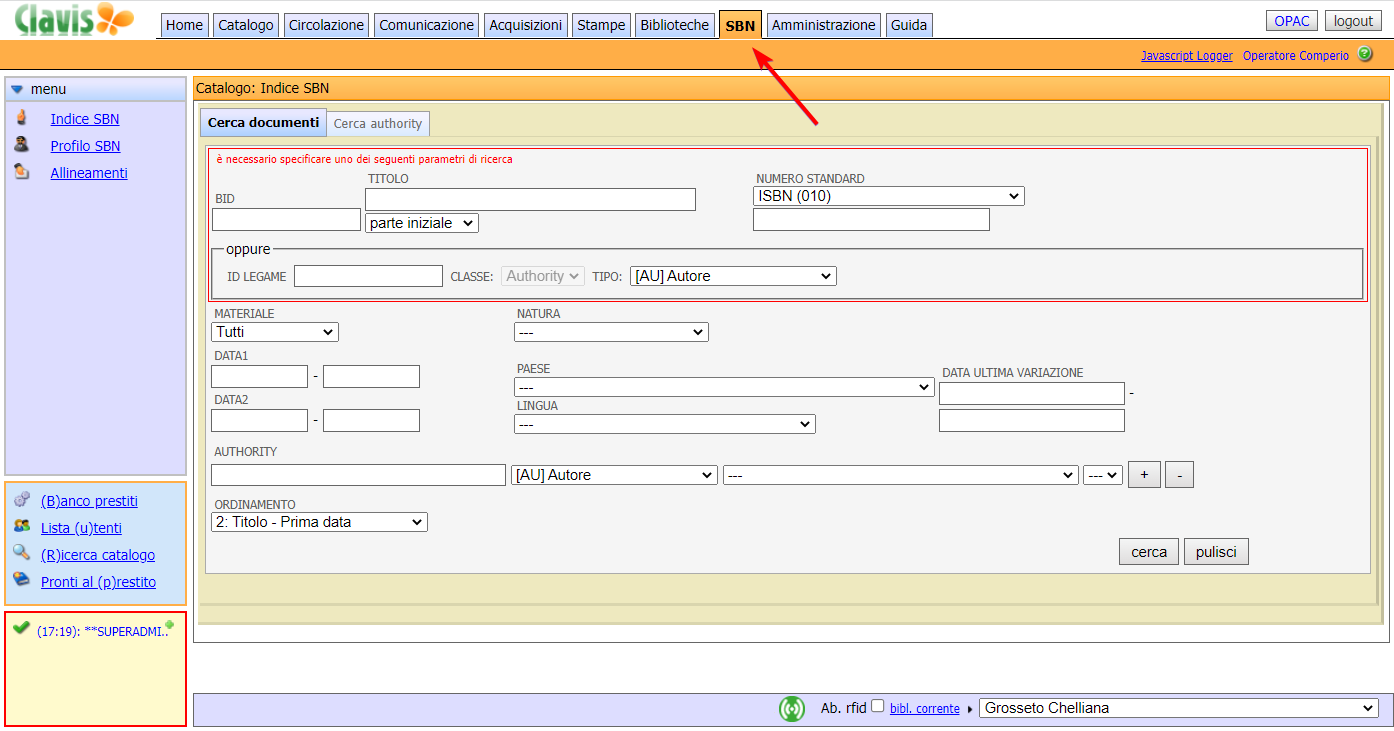Viewport: 1394px width, 731px height.
Task: Open the Amministrazione top menu tab
Action: point(825,25)
